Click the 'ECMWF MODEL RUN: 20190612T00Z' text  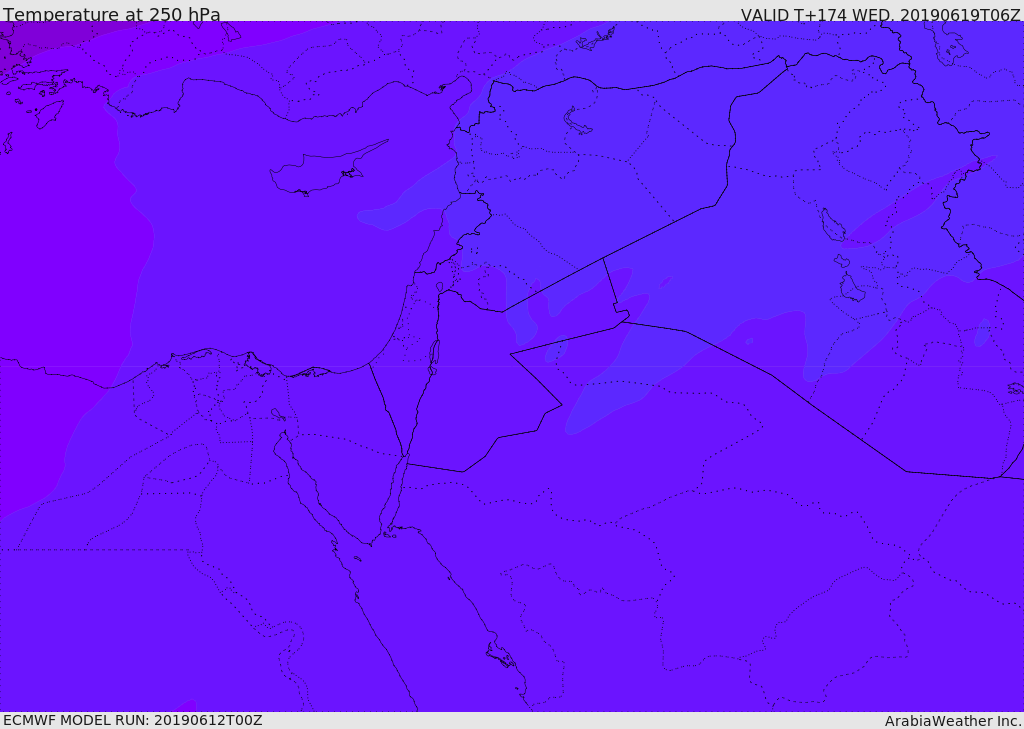click(133, 720)
